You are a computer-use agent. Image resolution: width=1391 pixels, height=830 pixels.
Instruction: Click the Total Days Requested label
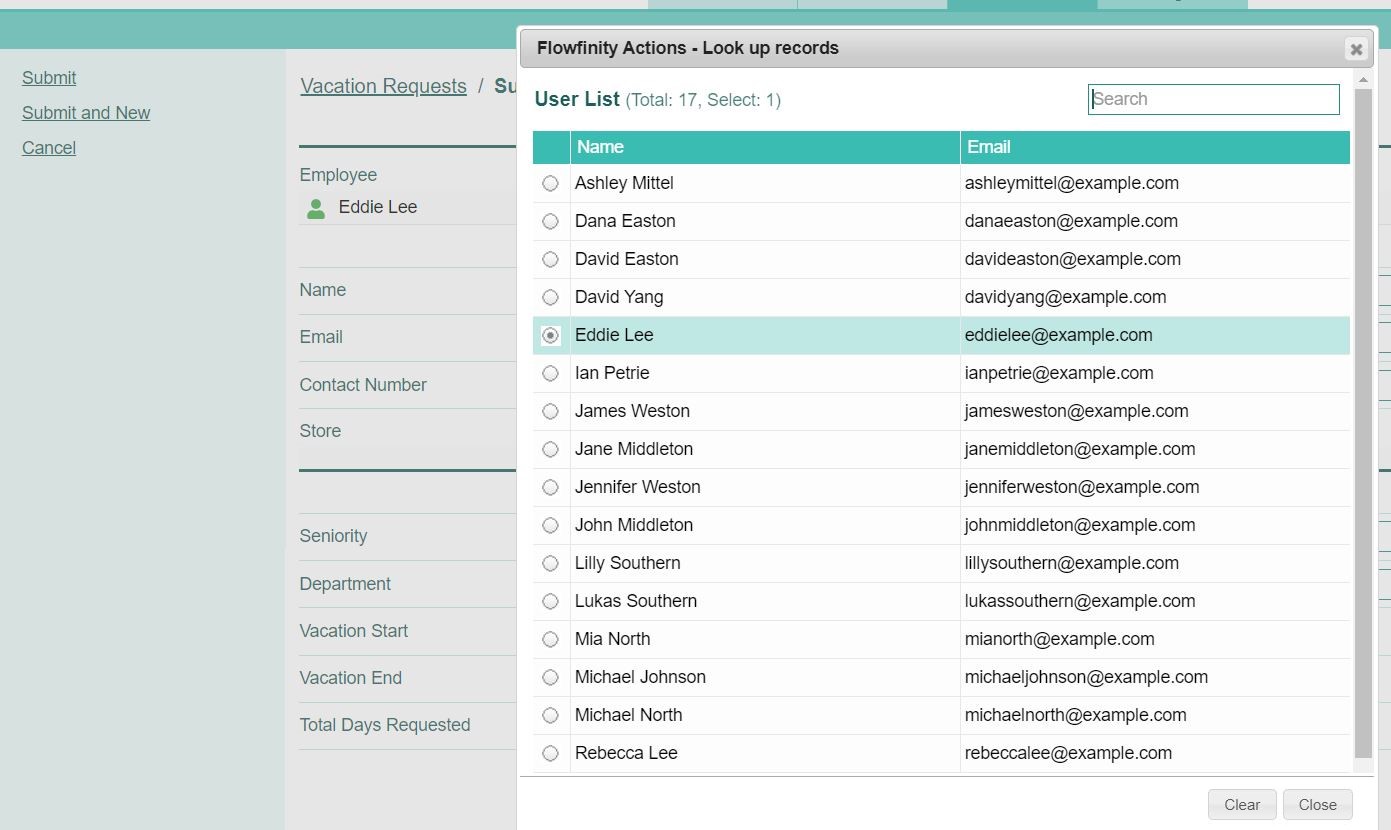coord(385,725)
